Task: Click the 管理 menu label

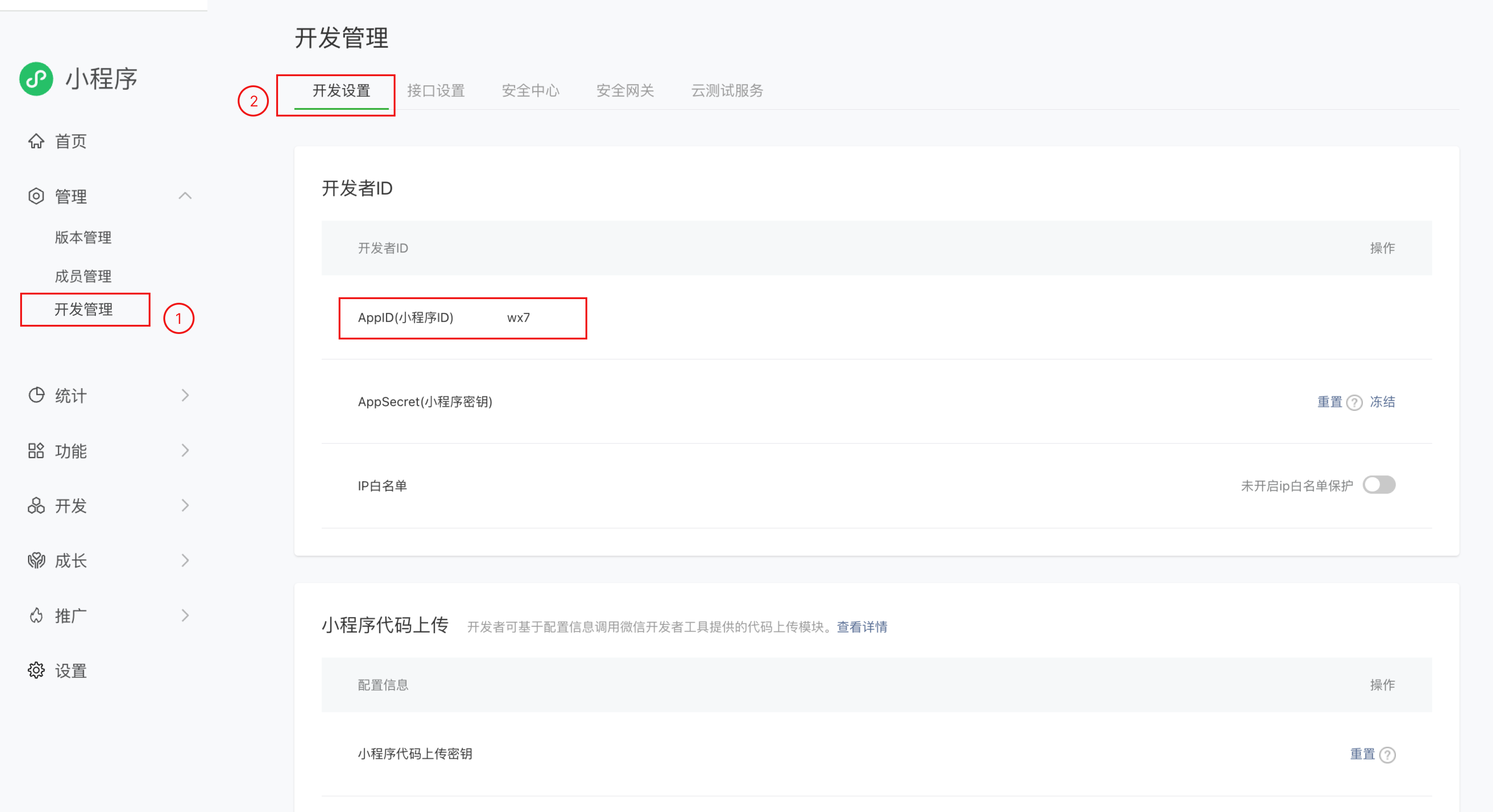Action: point(71,196)
